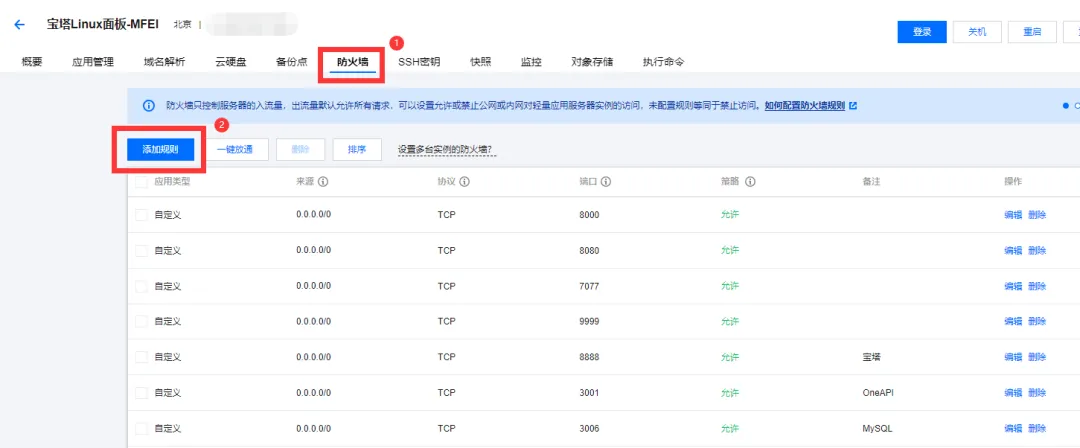Click the info icon beside 策略 header
Viewport: 1080px width, 448px height.
click(751, 182)
